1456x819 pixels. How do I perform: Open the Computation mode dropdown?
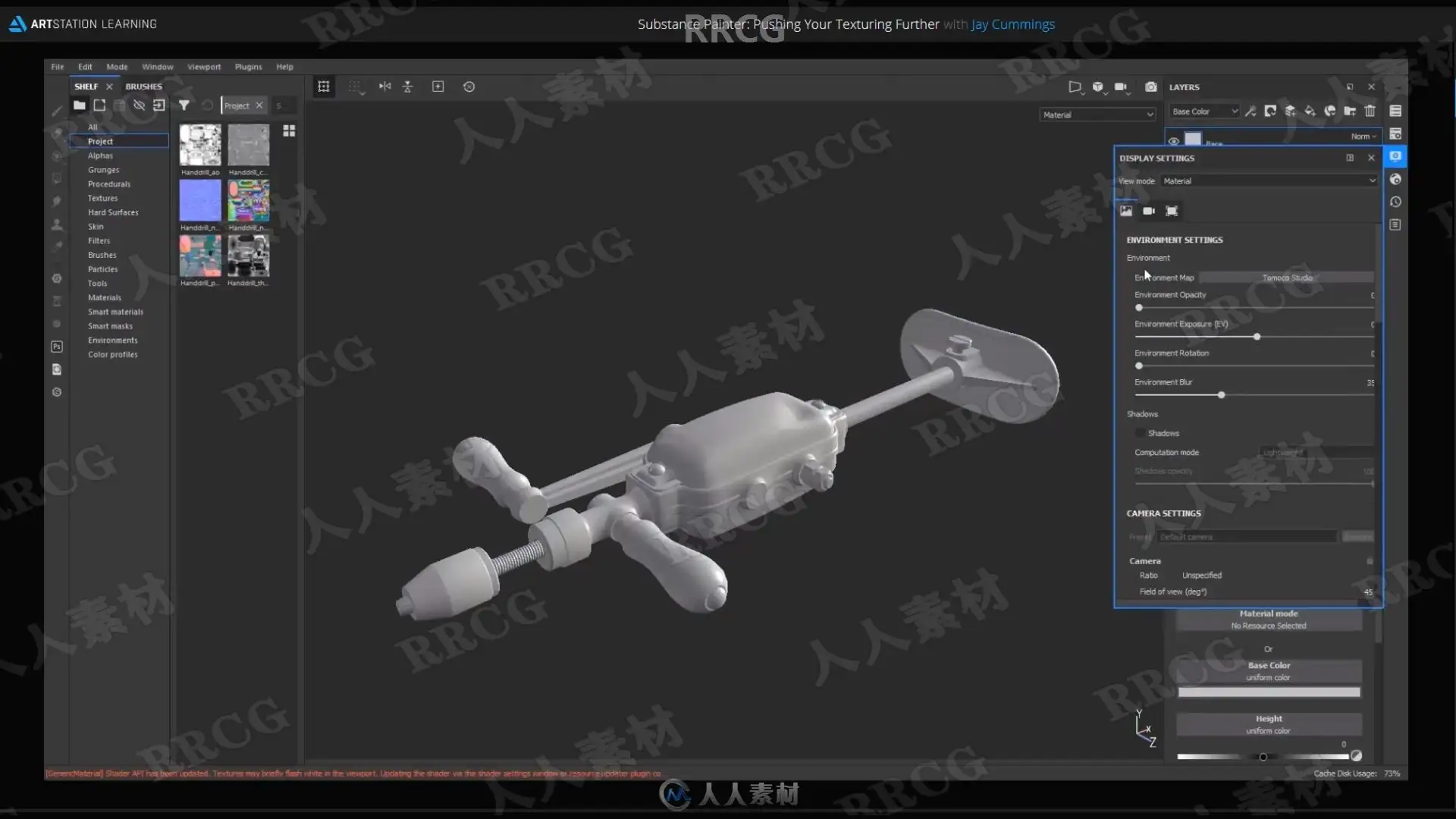click(x=1316, y=453)
